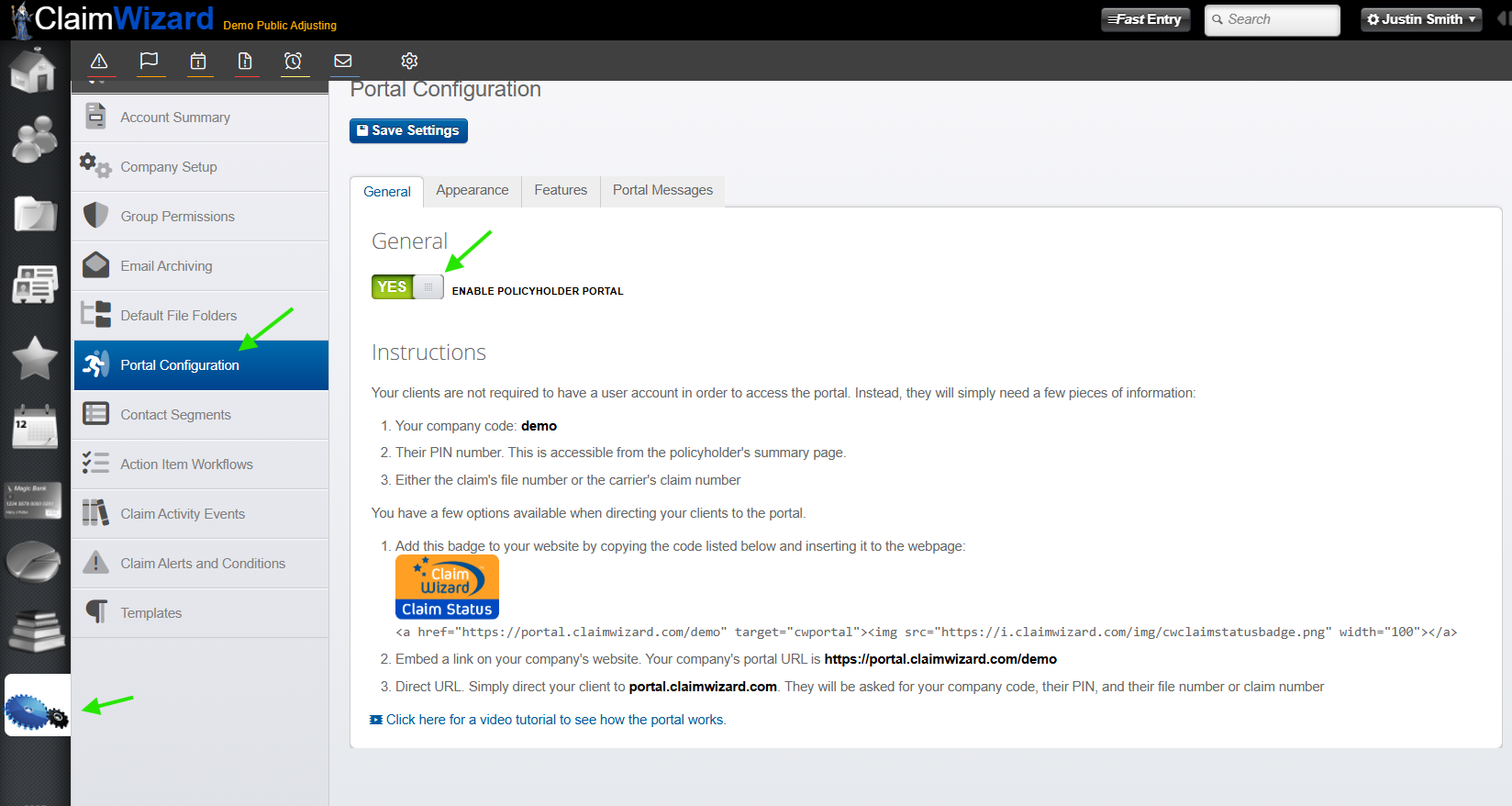Open the home dashboard house icon
Screen dimensions: 1512x806
click(x=34, y=71)
